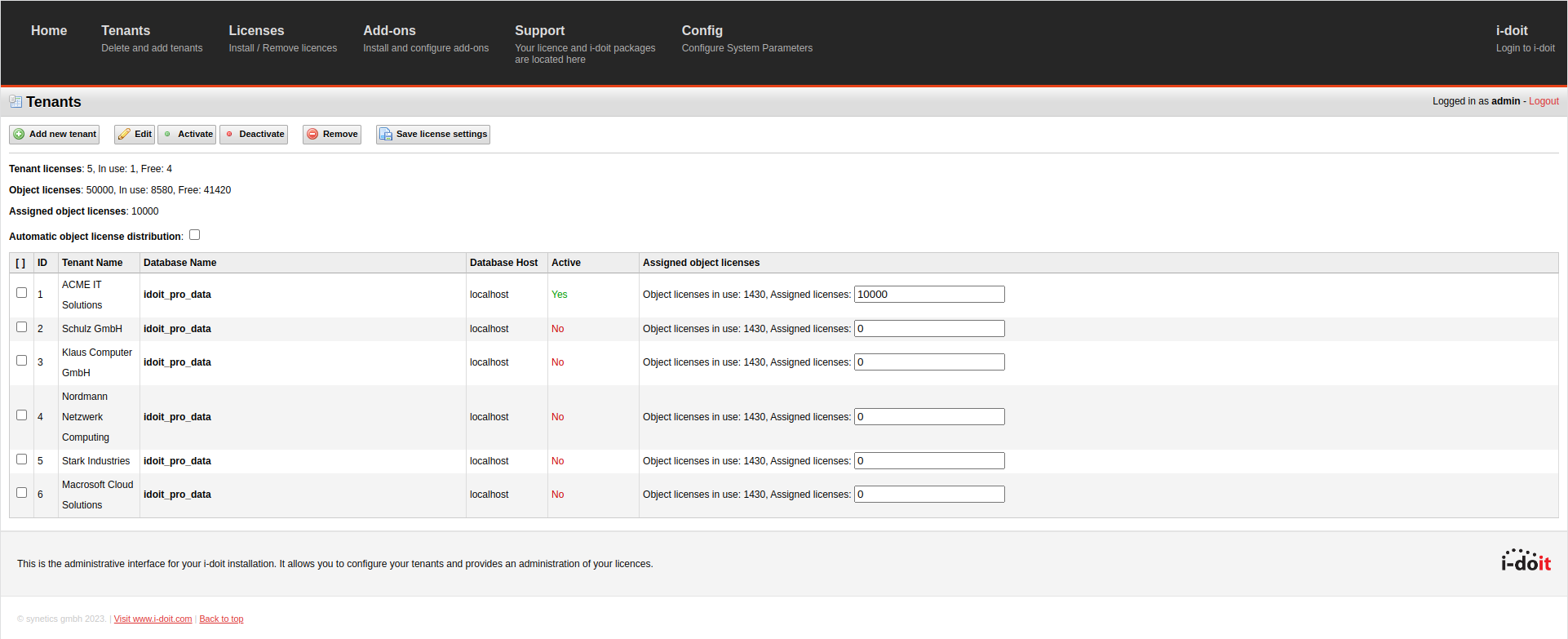Open the Config system parameters menu
The image size is (1568, 639).
[x=702, y=31]
